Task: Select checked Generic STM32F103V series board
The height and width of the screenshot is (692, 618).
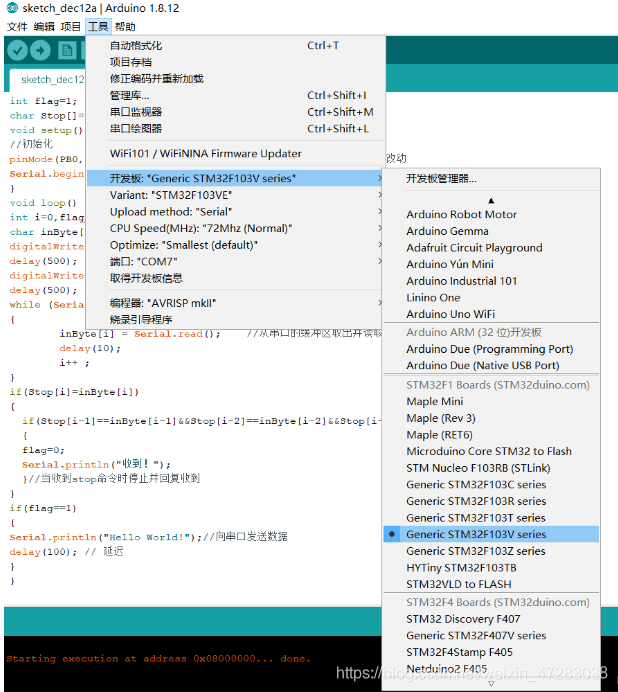Action: 491,534
